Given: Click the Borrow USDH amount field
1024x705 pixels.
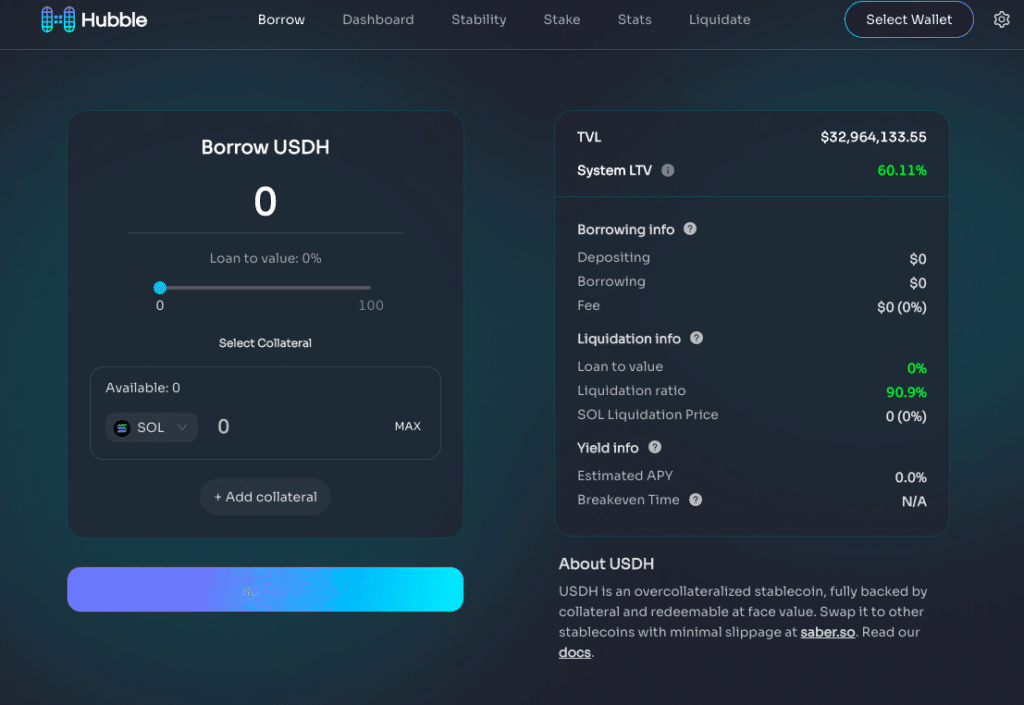Looking at the screenshot, I should [265, 201].
